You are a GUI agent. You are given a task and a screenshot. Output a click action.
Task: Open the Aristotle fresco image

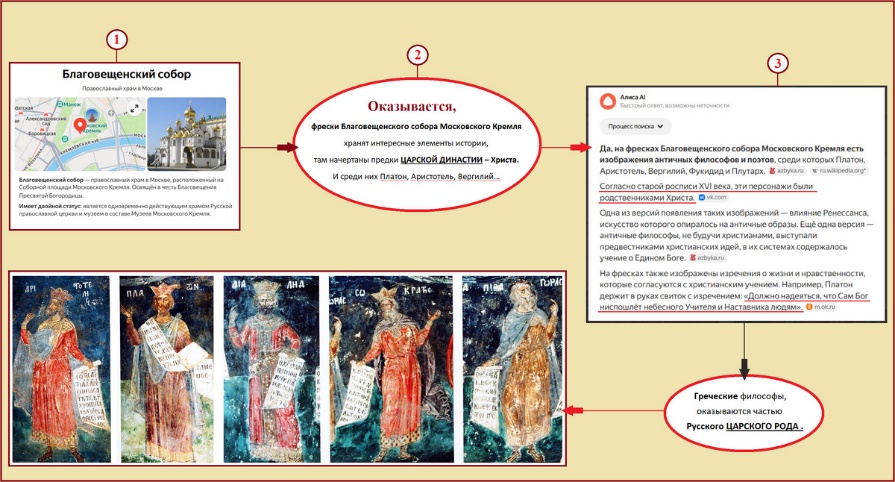(62, 369)
